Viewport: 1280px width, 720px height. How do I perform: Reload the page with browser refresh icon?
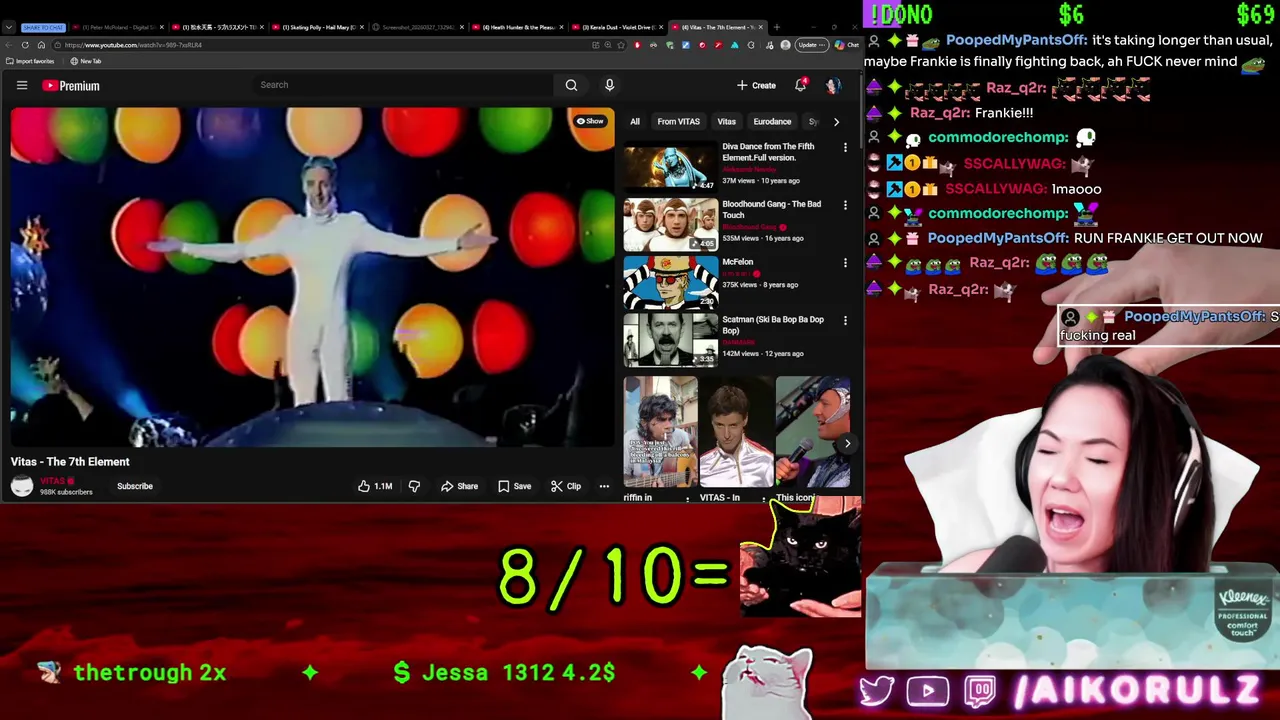[x=25, y=45]
